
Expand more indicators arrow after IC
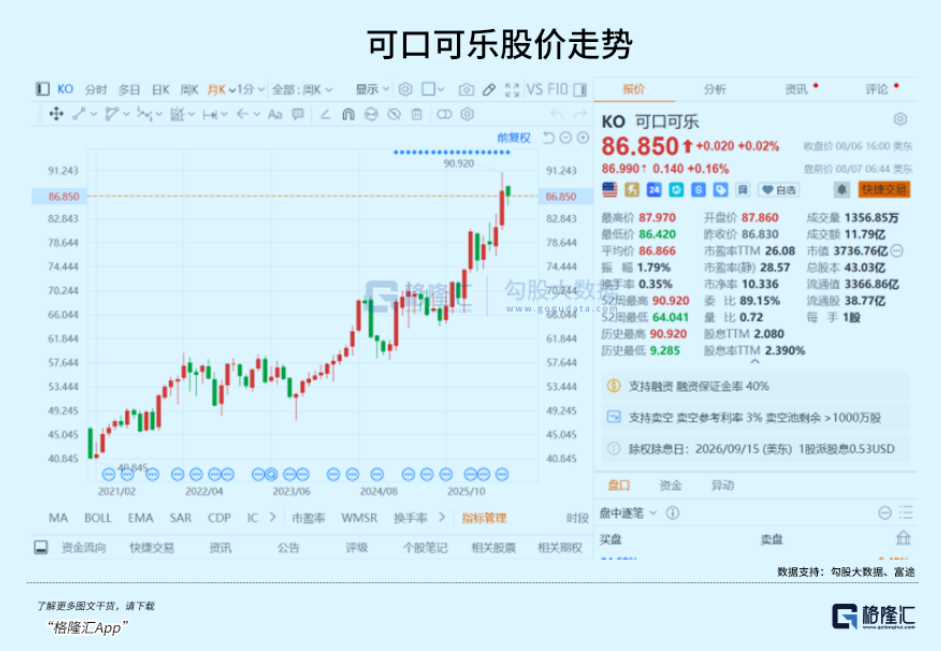(x=272, y=517)
